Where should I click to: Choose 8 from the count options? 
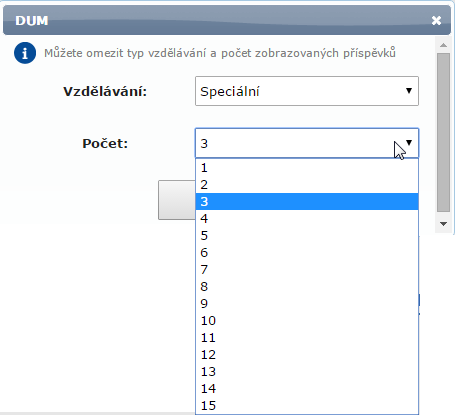[x=307, y=287]
